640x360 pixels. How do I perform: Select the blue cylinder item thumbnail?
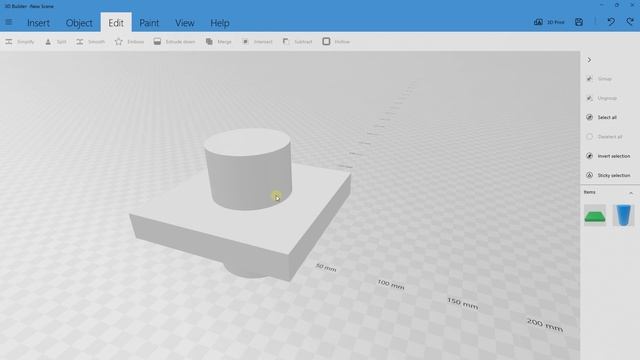623,216
